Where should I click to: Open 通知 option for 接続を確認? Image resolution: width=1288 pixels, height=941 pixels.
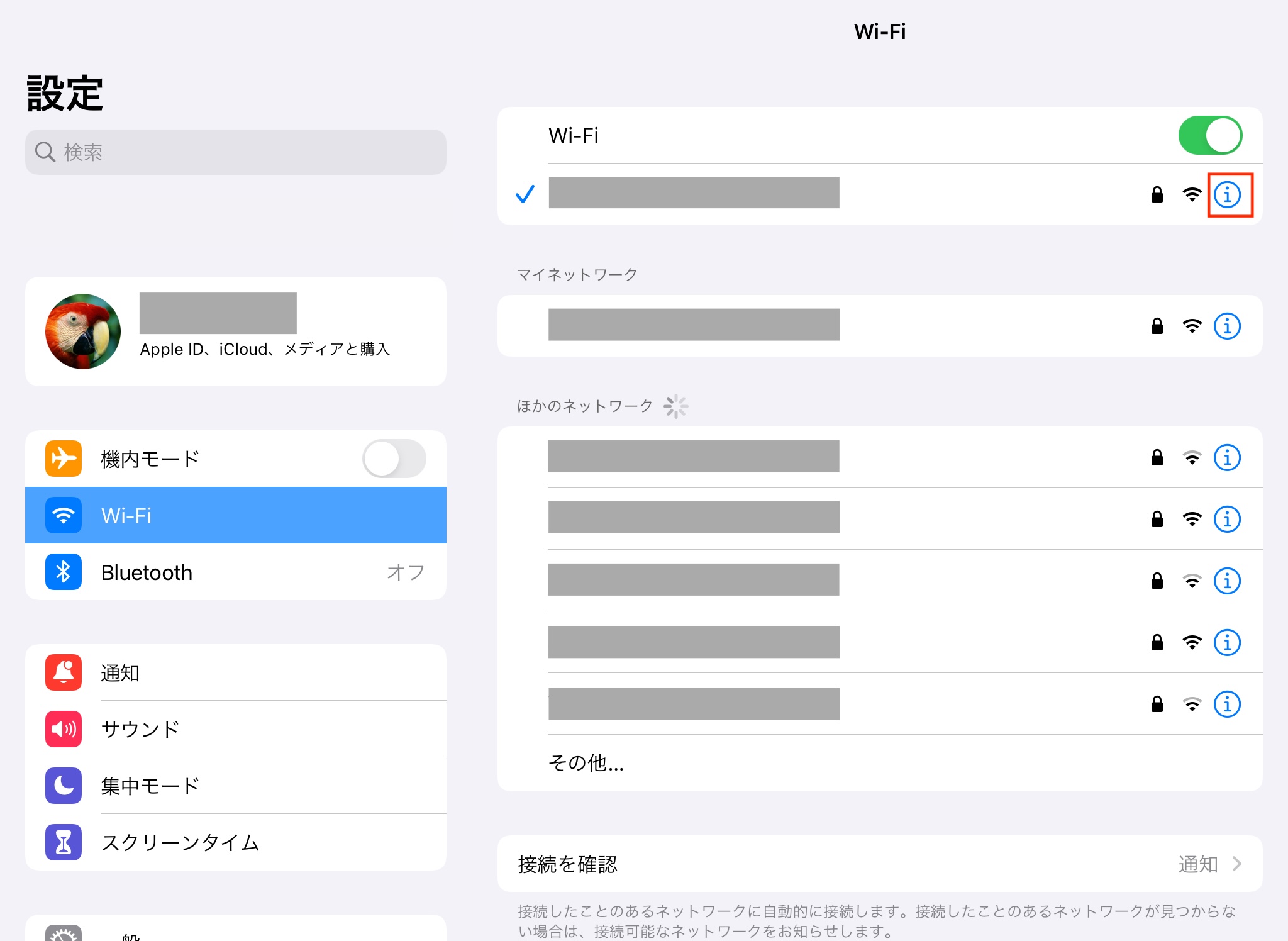1197,864
